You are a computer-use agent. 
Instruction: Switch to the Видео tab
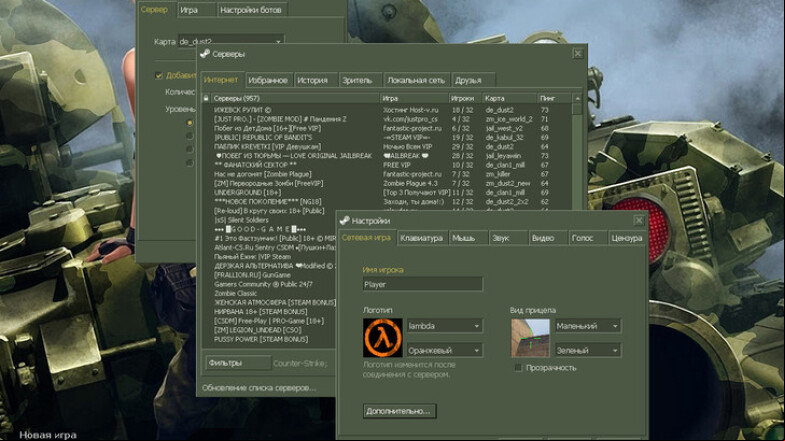click(x=548, y=238)
